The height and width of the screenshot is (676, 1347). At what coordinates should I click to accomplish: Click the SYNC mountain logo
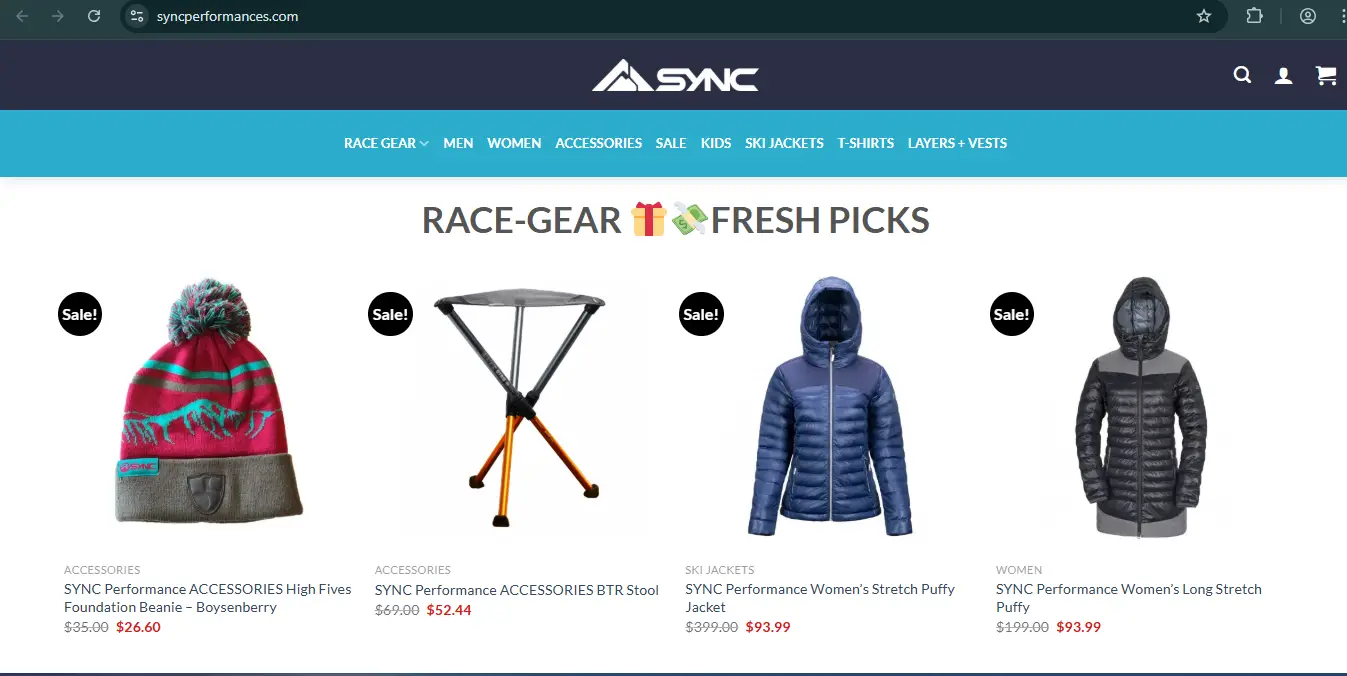pyautogui.click(x=675, y=75)
